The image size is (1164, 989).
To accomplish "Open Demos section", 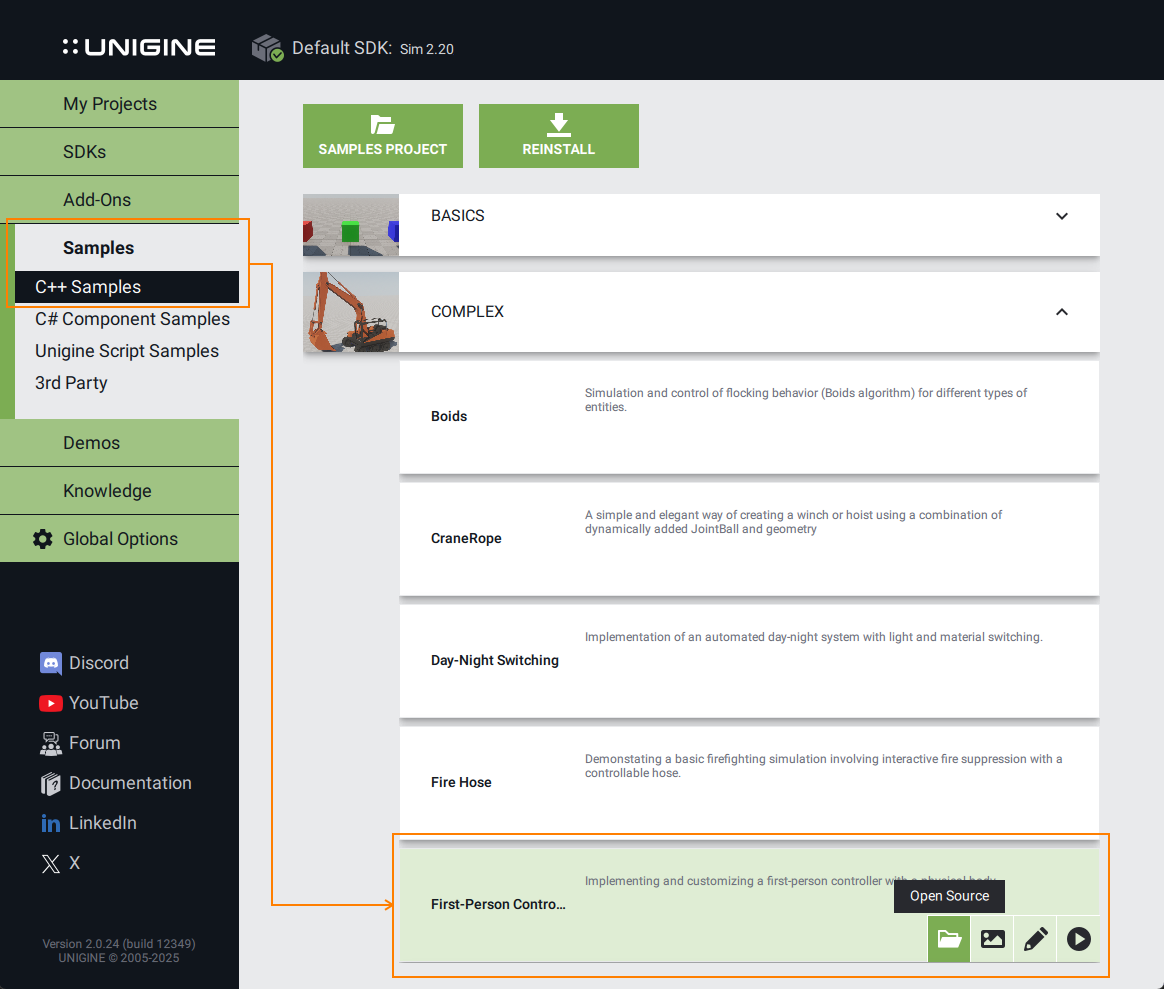I will coord(120,443).
